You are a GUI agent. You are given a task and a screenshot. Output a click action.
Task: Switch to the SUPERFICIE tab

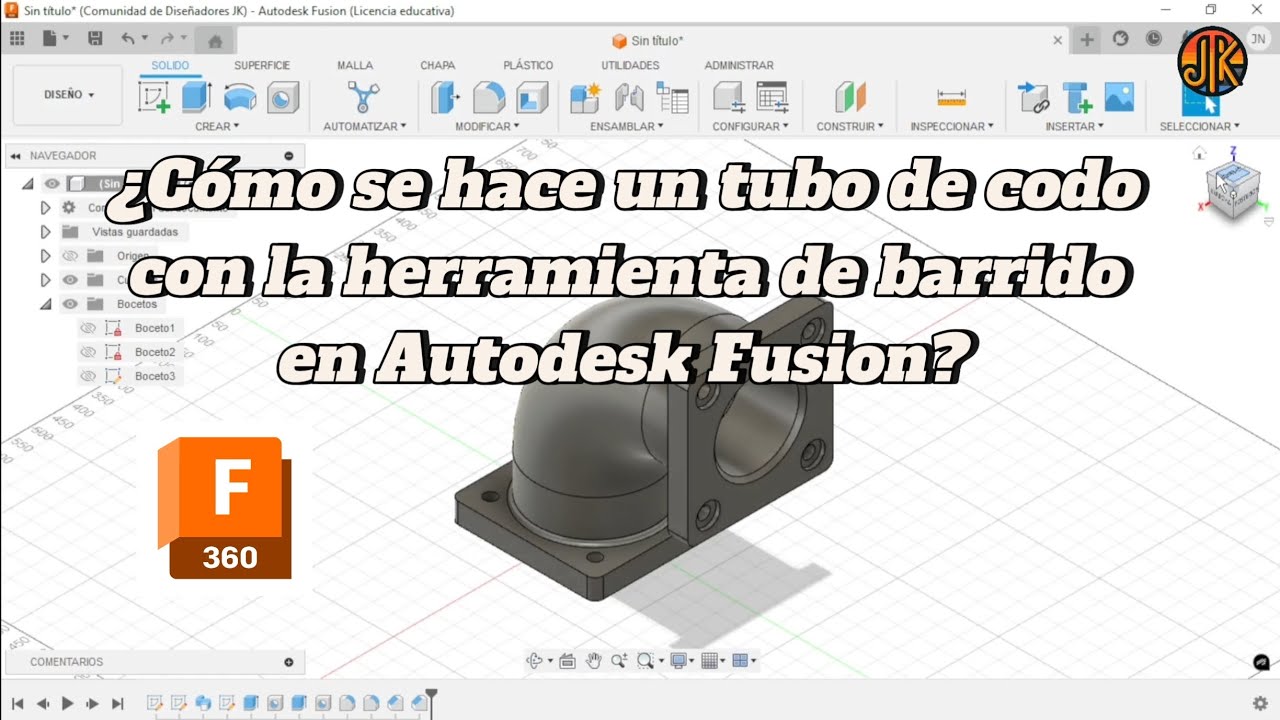(262, 65)
